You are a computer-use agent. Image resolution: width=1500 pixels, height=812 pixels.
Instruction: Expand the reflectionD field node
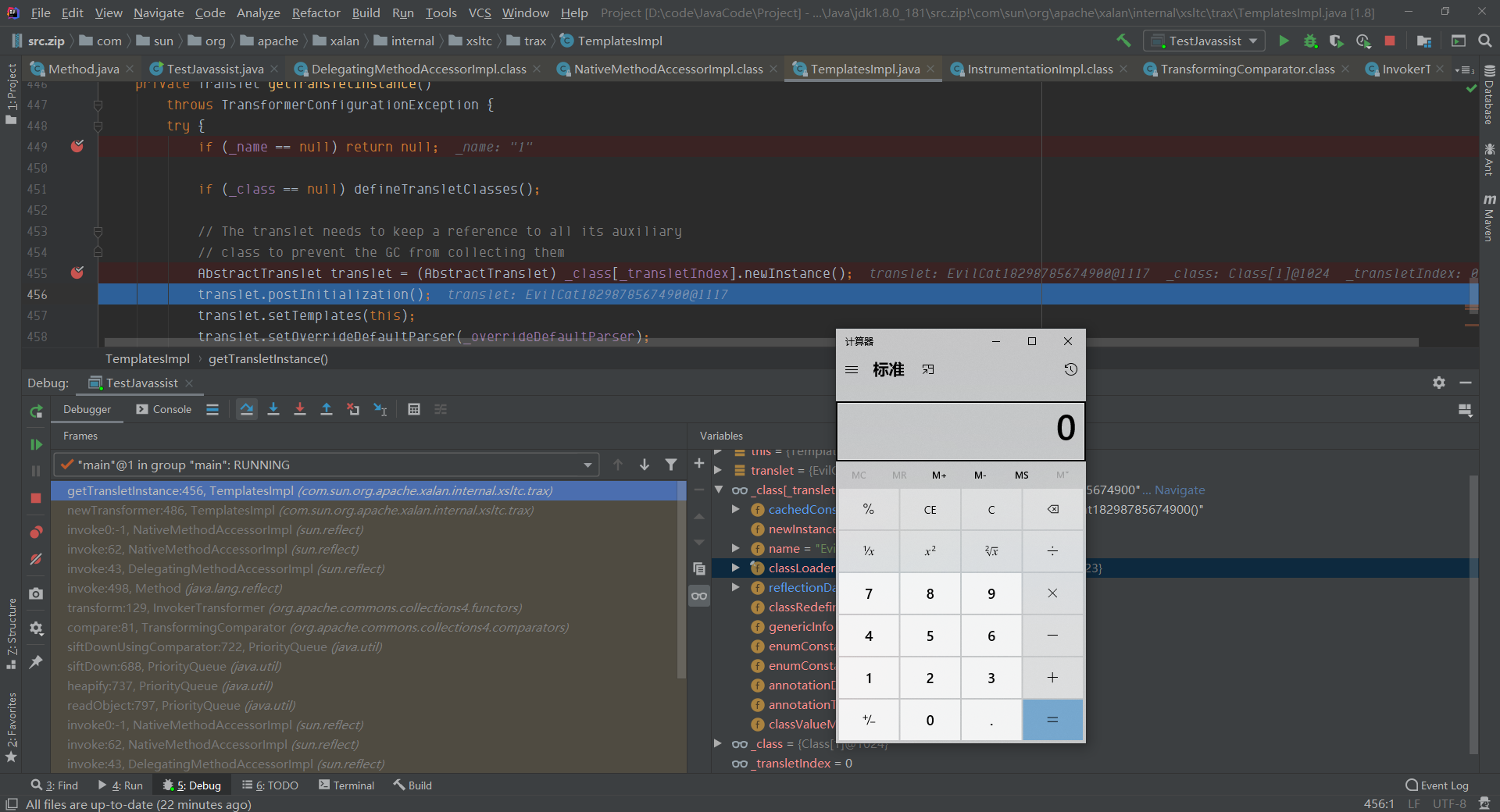coord(736,587)
